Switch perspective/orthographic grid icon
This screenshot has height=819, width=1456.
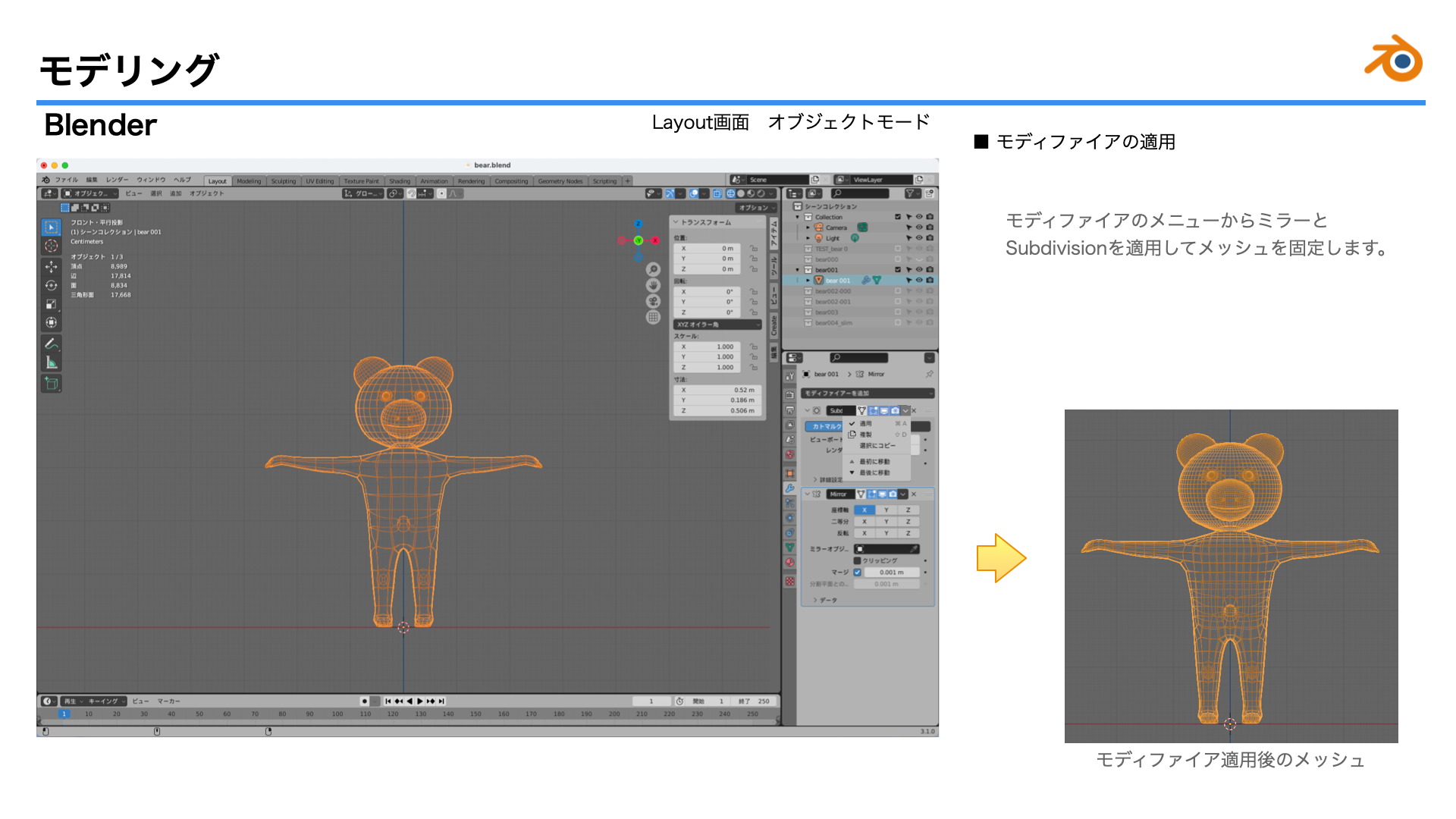[x=653, y=317]
